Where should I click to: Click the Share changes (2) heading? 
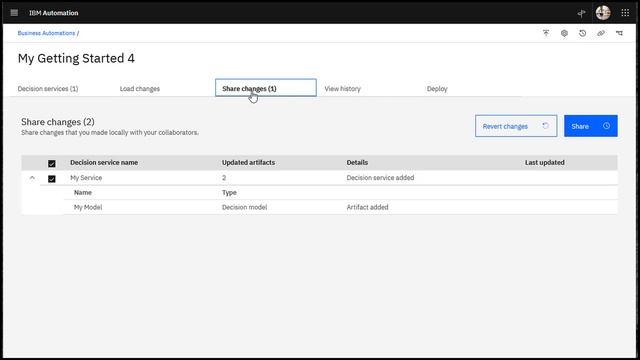pyautogui.click(x=58, y=122)
